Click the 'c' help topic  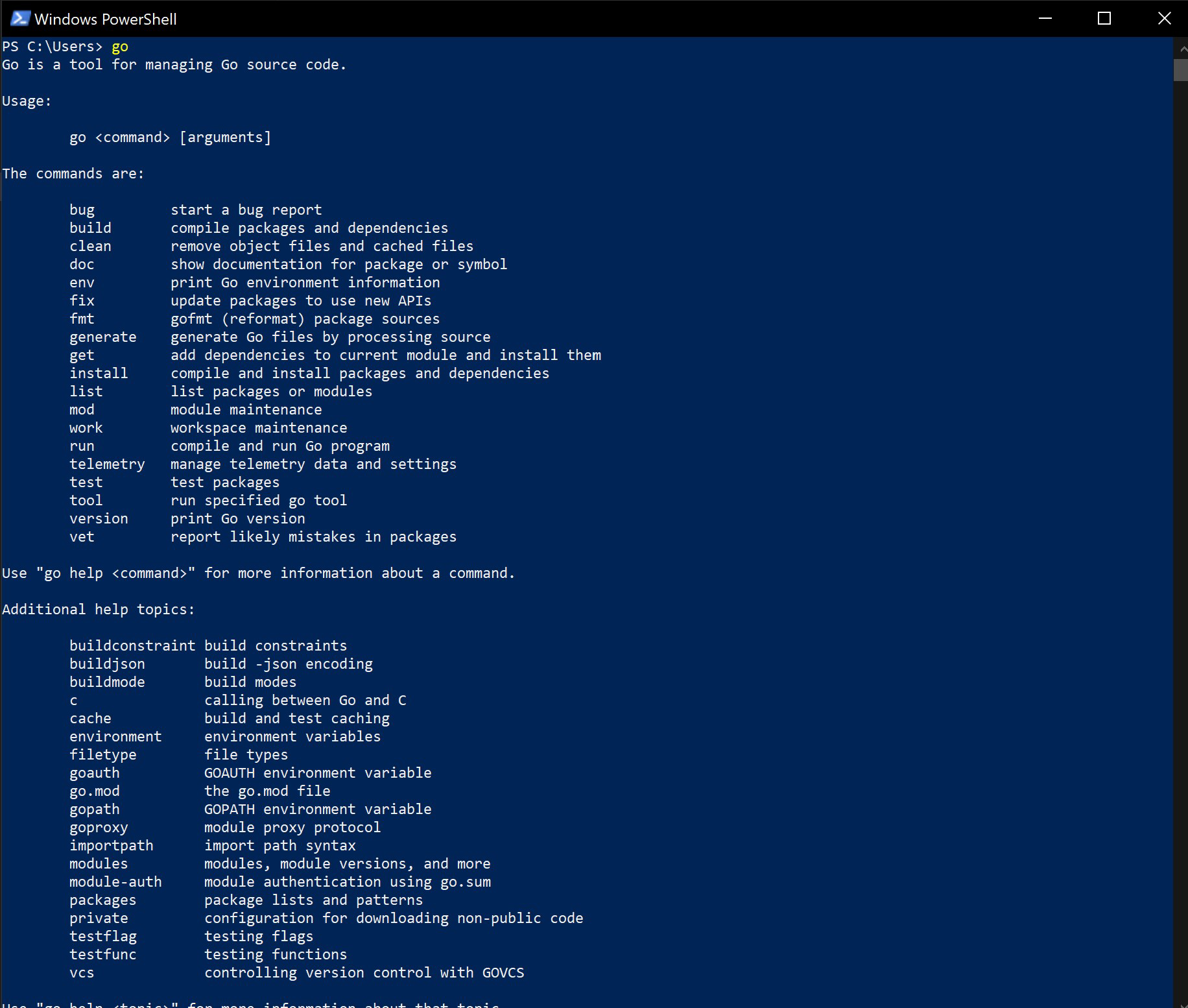click(73, 701)
